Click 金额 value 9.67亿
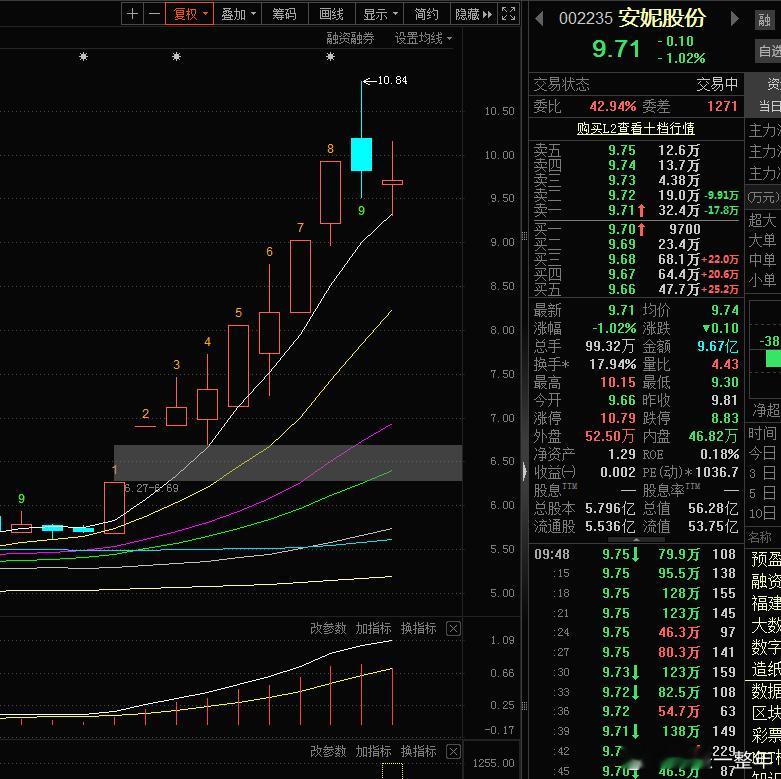Viewport: 781px width, 779px height. (x=717, y=346)
